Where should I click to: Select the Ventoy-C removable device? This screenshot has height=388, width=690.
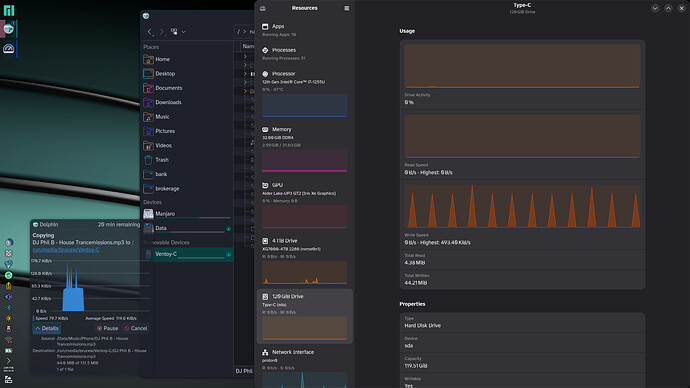pos(188,254)
